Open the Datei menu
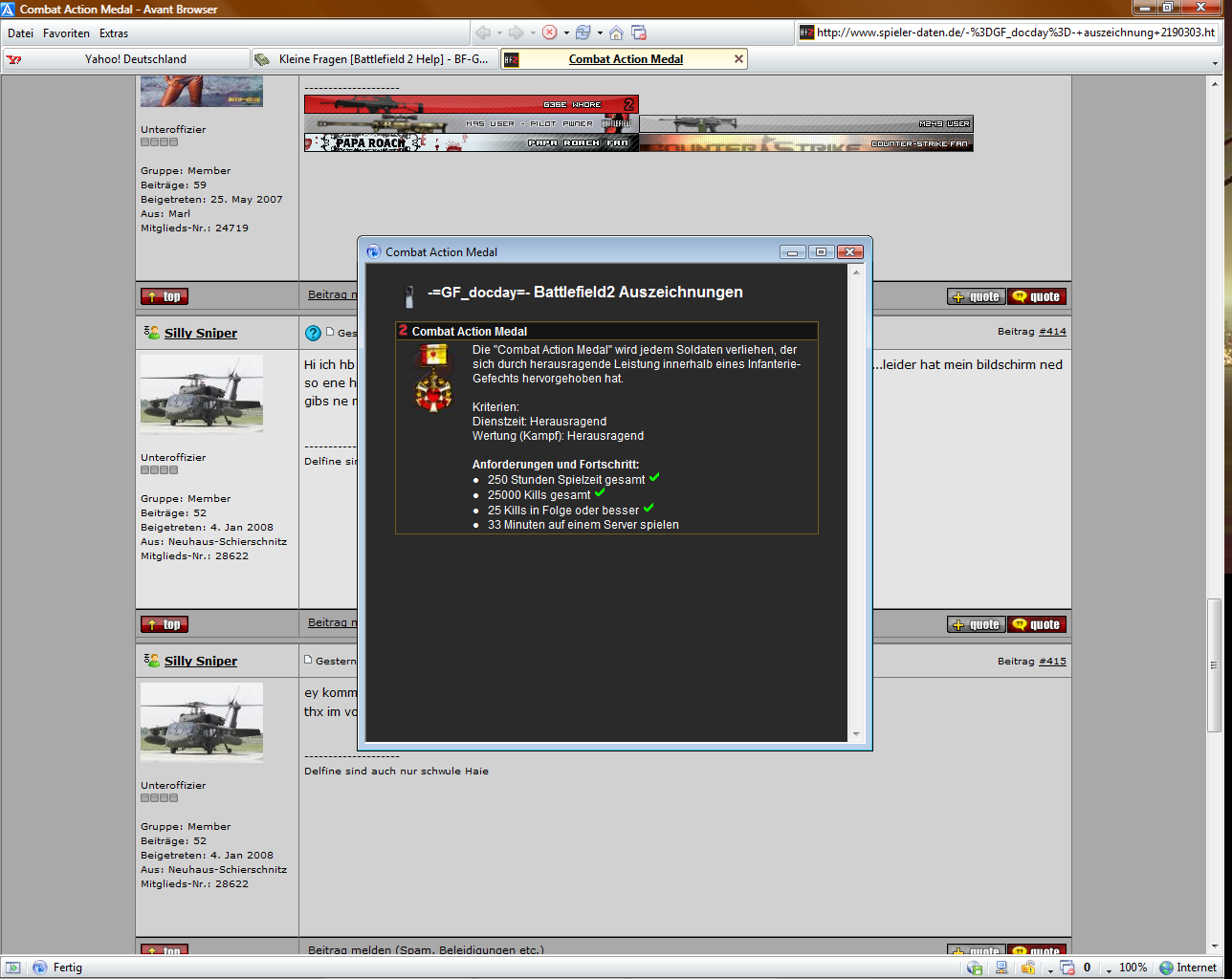Screen dimensions: 1232x979 [20, 33]
